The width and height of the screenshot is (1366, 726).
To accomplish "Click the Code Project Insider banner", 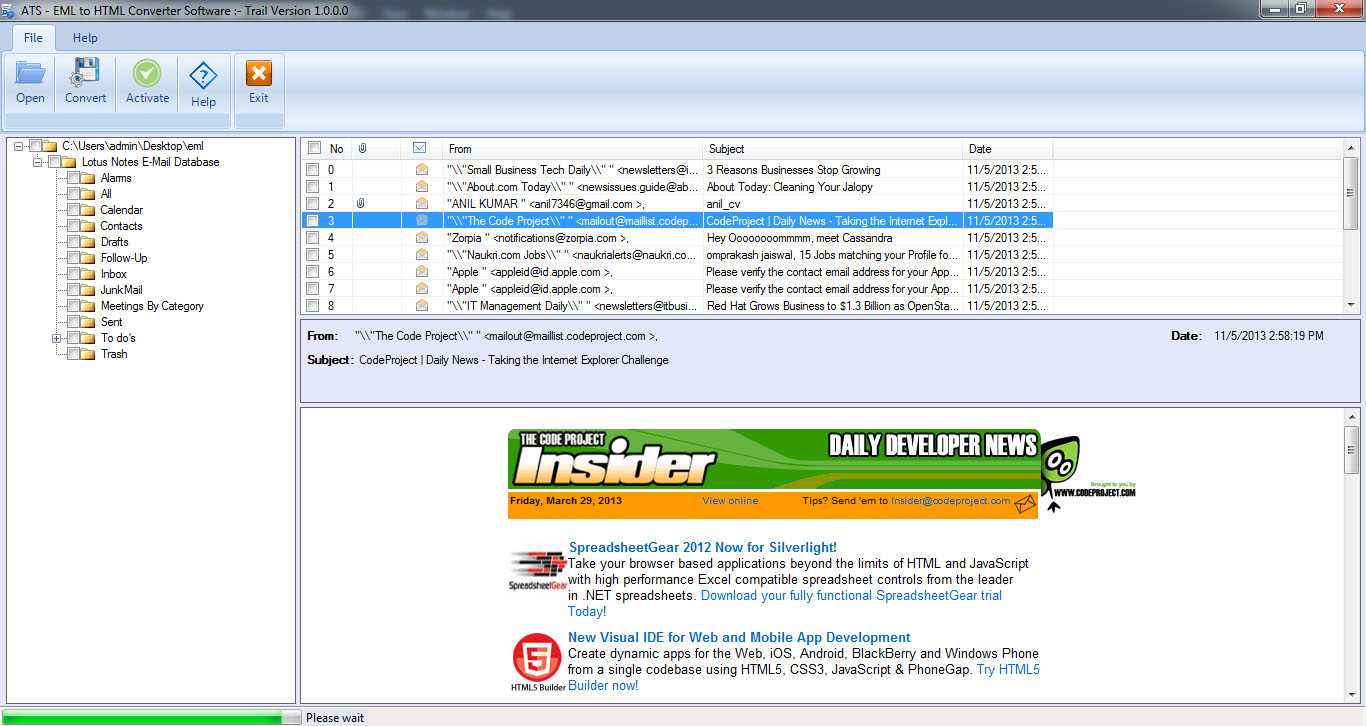I will (x=773, y=459).
